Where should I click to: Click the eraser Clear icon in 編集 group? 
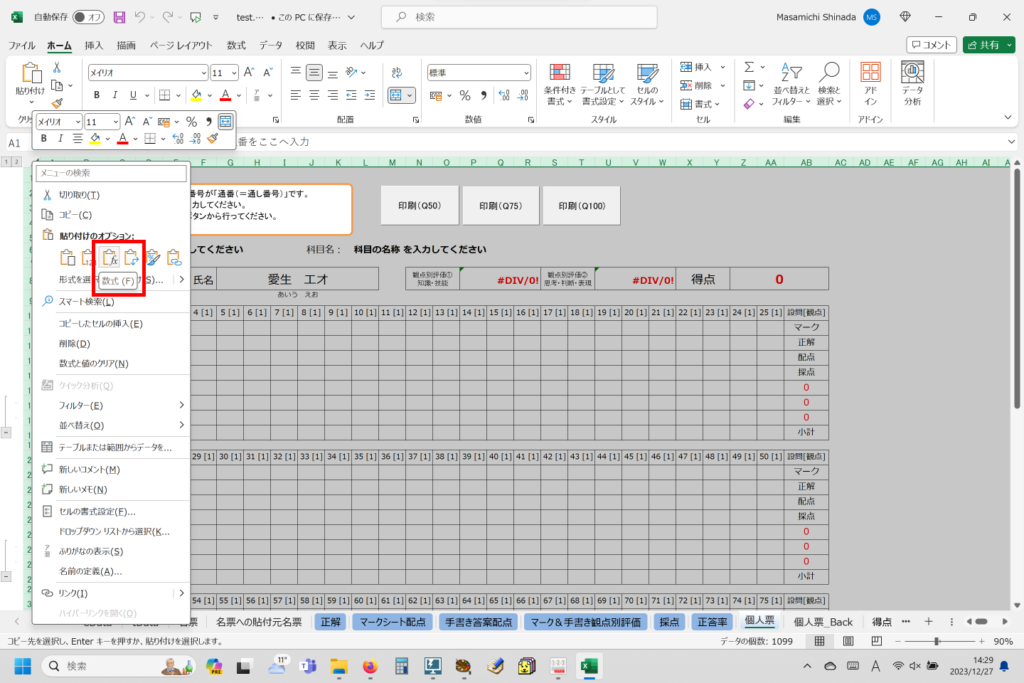(749, 104)
